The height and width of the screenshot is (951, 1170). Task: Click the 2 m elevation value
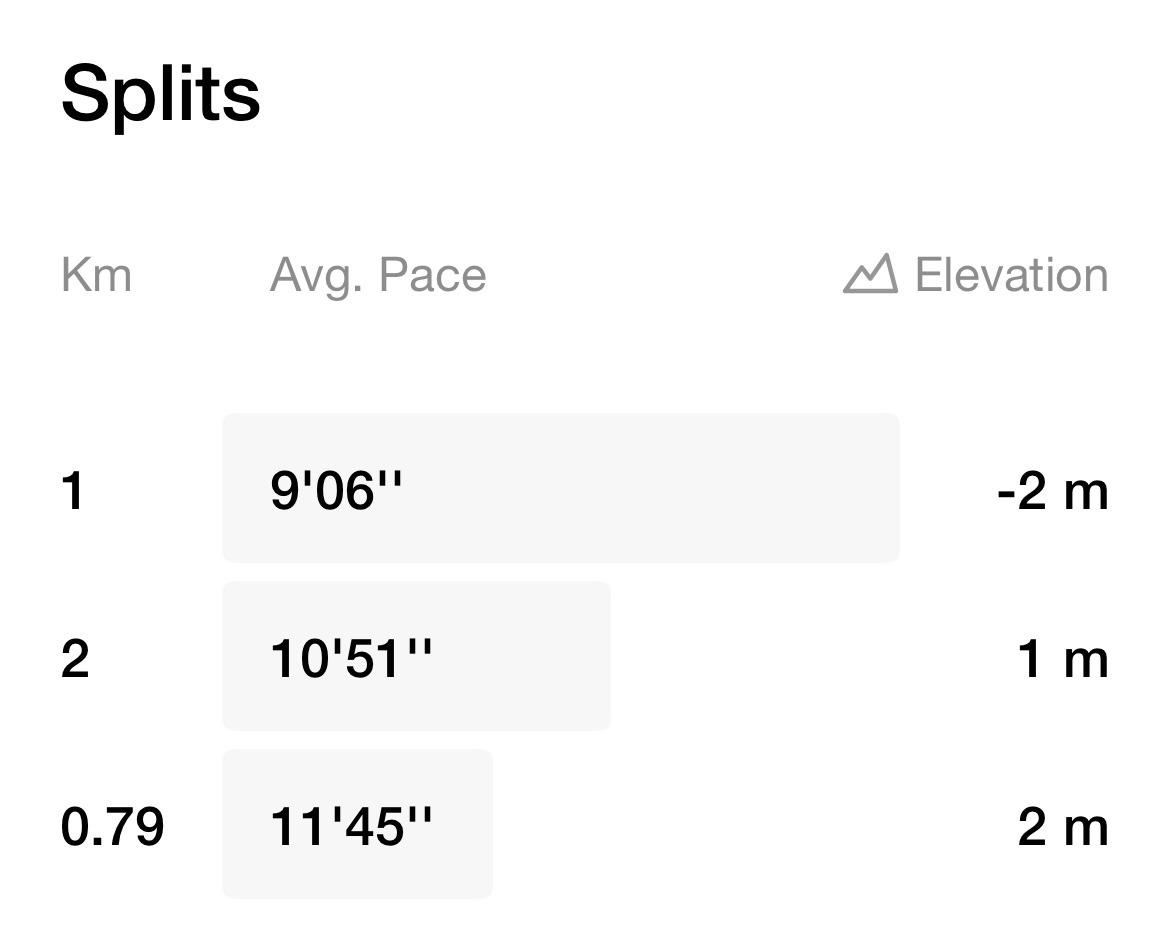tap(1063, 827)
